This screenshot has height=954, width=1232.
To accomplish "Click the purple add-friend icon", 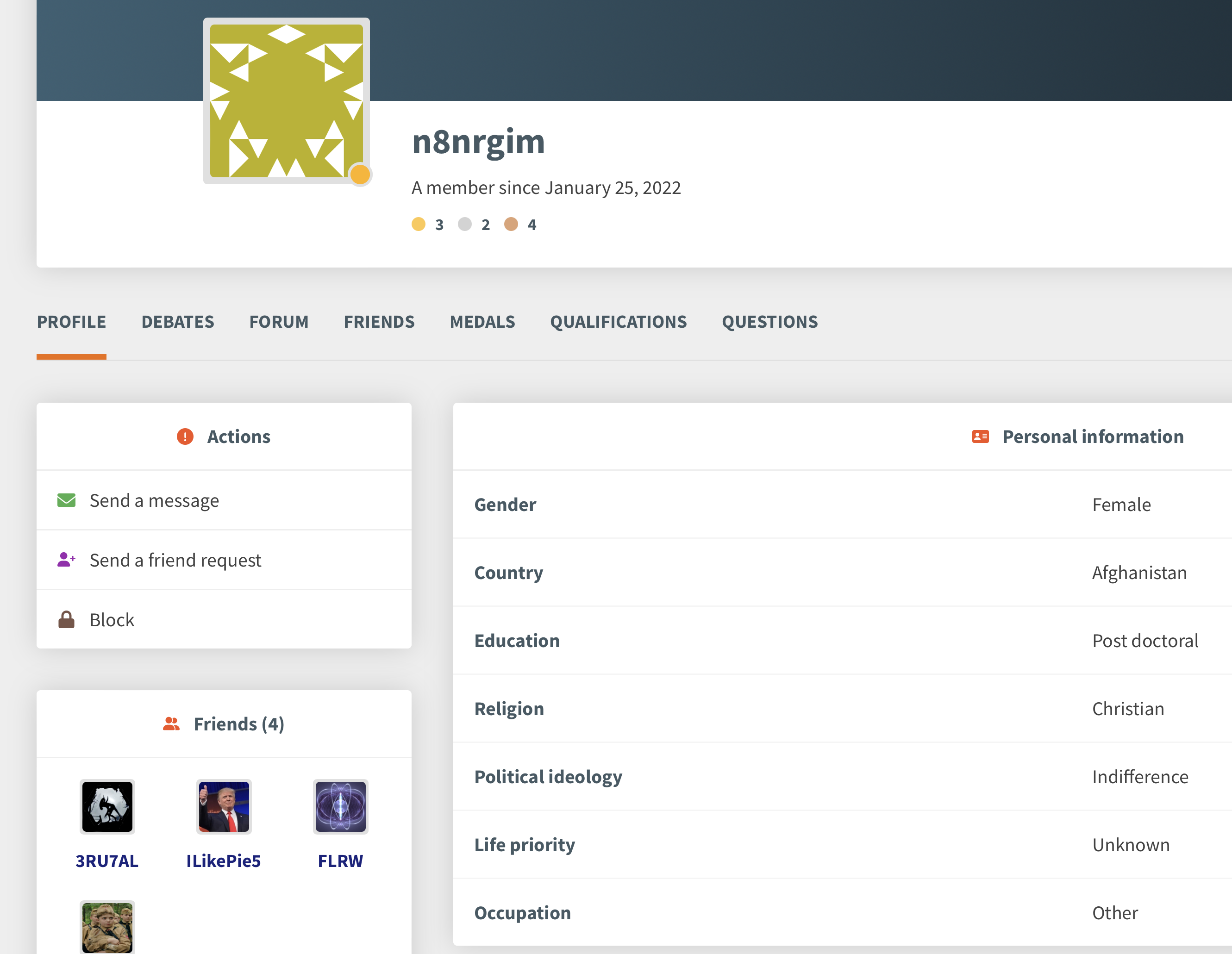I will (x=67, y=560).
